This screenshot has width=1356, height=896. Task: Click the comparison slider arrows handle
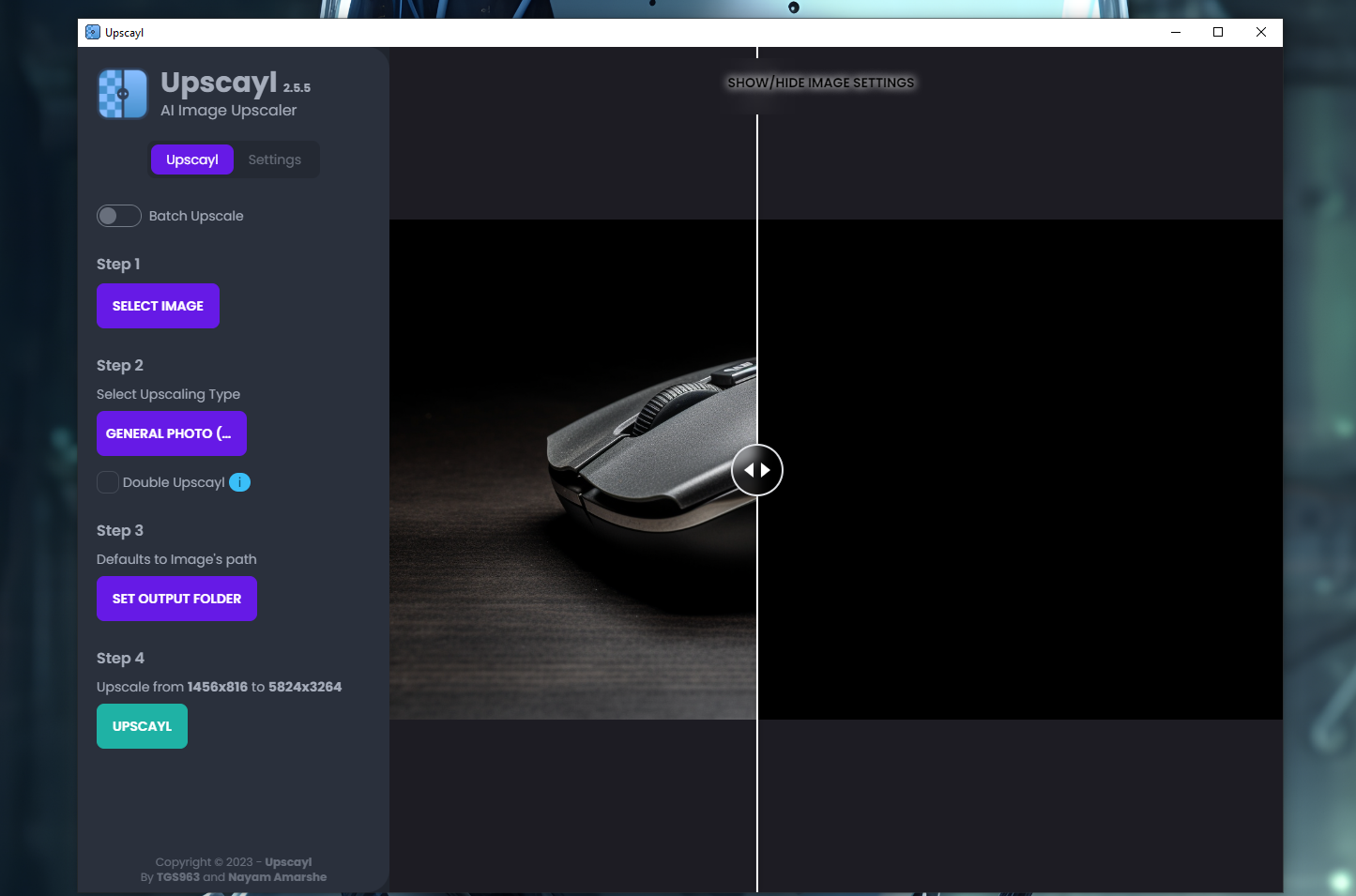coord(757,470)
